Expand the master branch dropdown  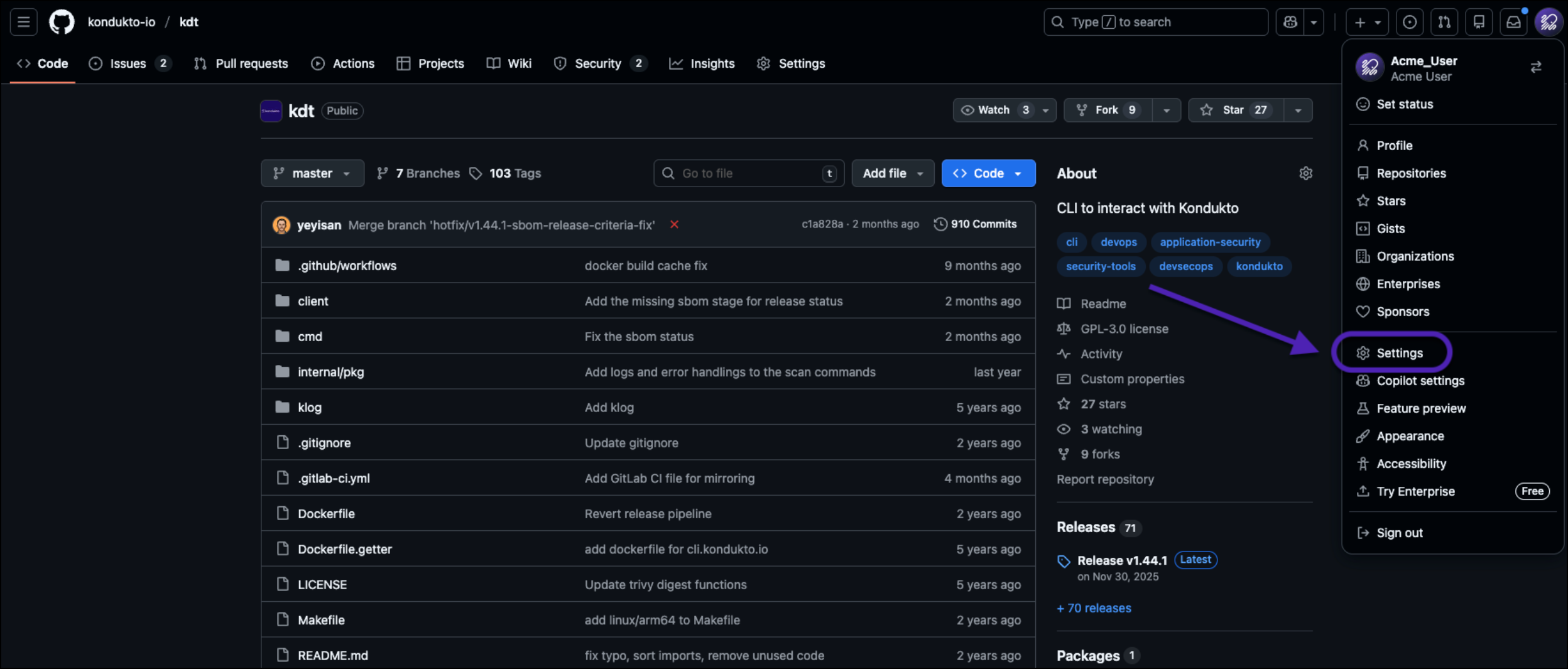click(312, 173)
